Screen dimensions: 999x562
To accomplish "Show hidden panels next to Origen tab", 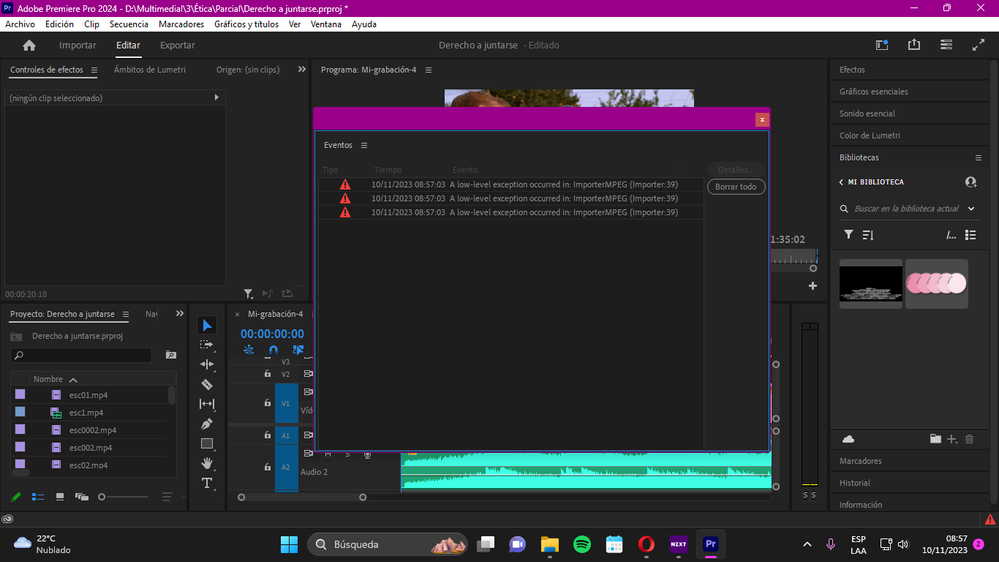I will [x=302, y=69].
